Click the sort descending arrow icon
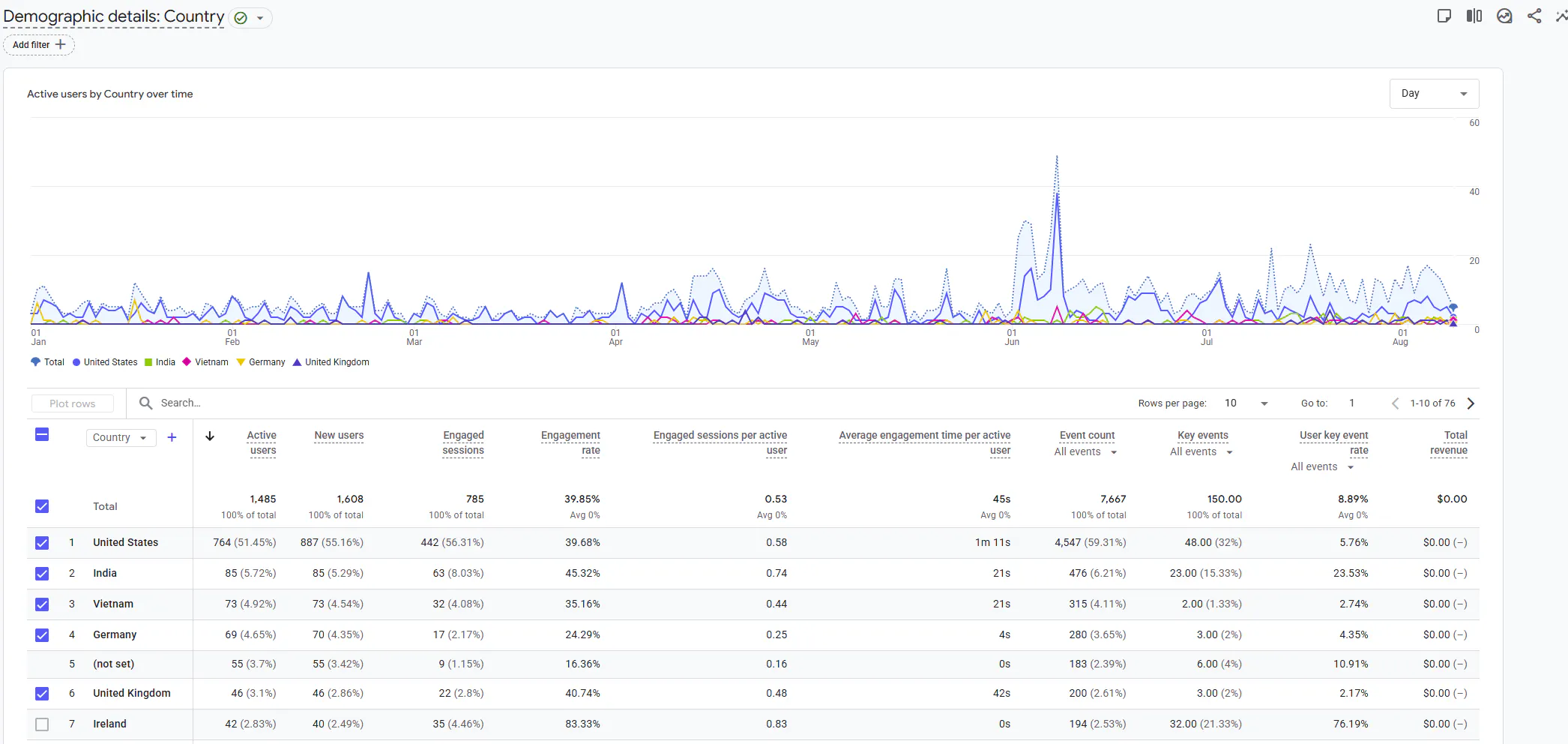This screenshot has width=1568, height=744. click(210, 436)
